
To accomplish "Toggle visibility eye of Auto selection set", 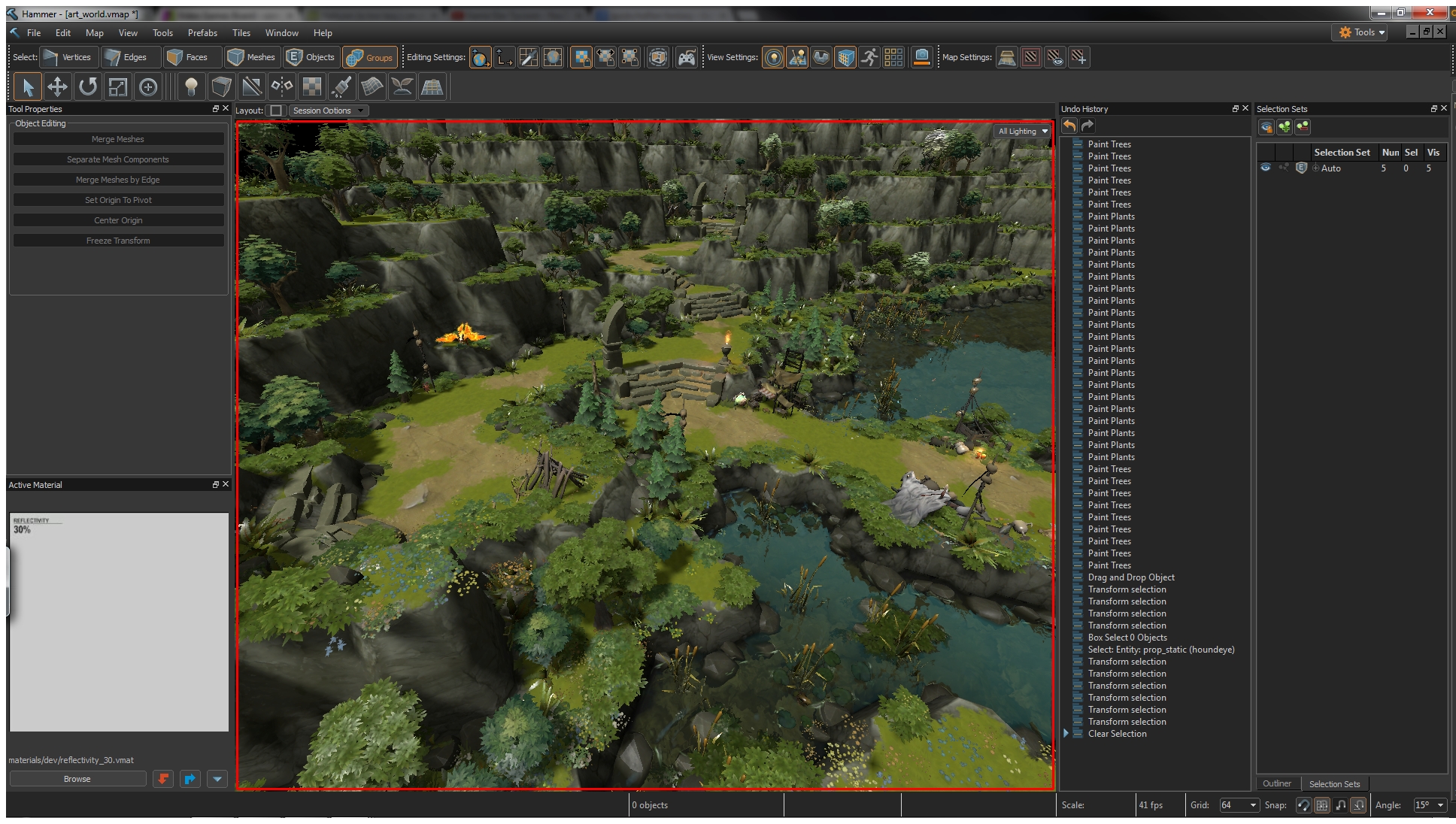I will [x=1265, y=168].
